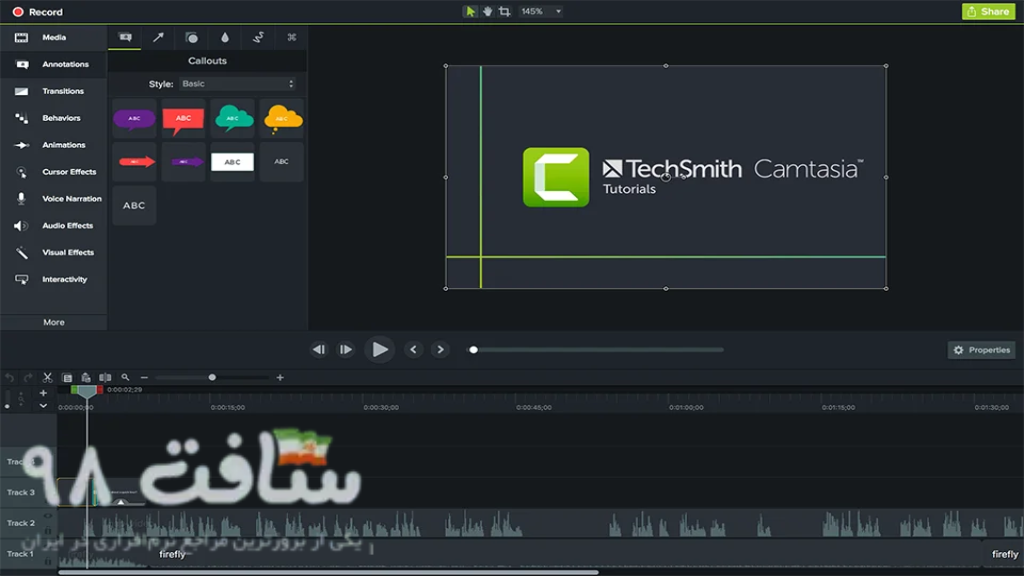The image size is (1024, 576).
Task: Click the Share button
Action: pos(988,11)
